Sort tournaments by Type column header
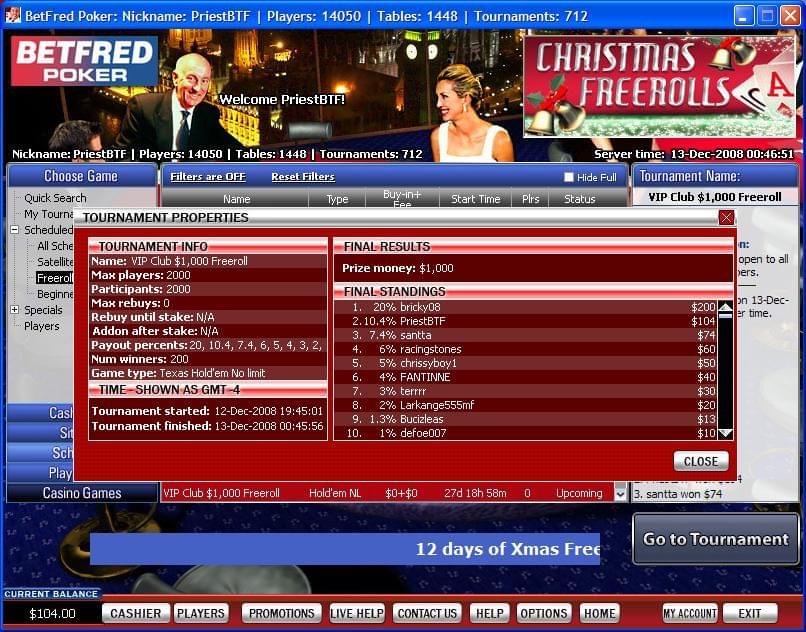Viewport: 806px width, 632px height. point(337,199)
